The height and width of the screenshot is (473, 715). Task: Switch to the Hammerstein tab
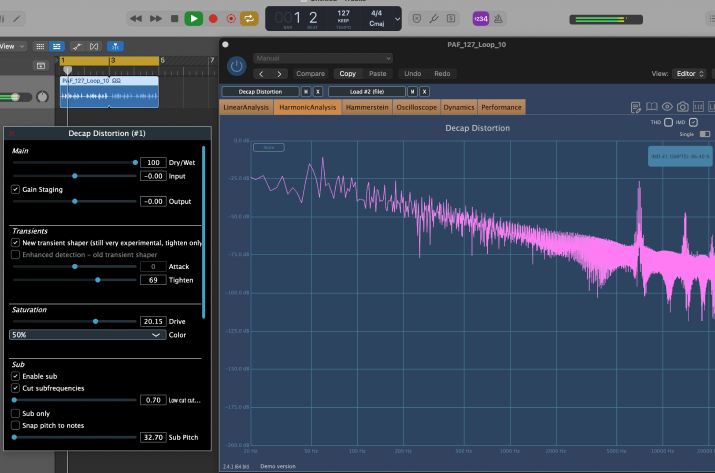pyautogui.click(x=367, y=107)
